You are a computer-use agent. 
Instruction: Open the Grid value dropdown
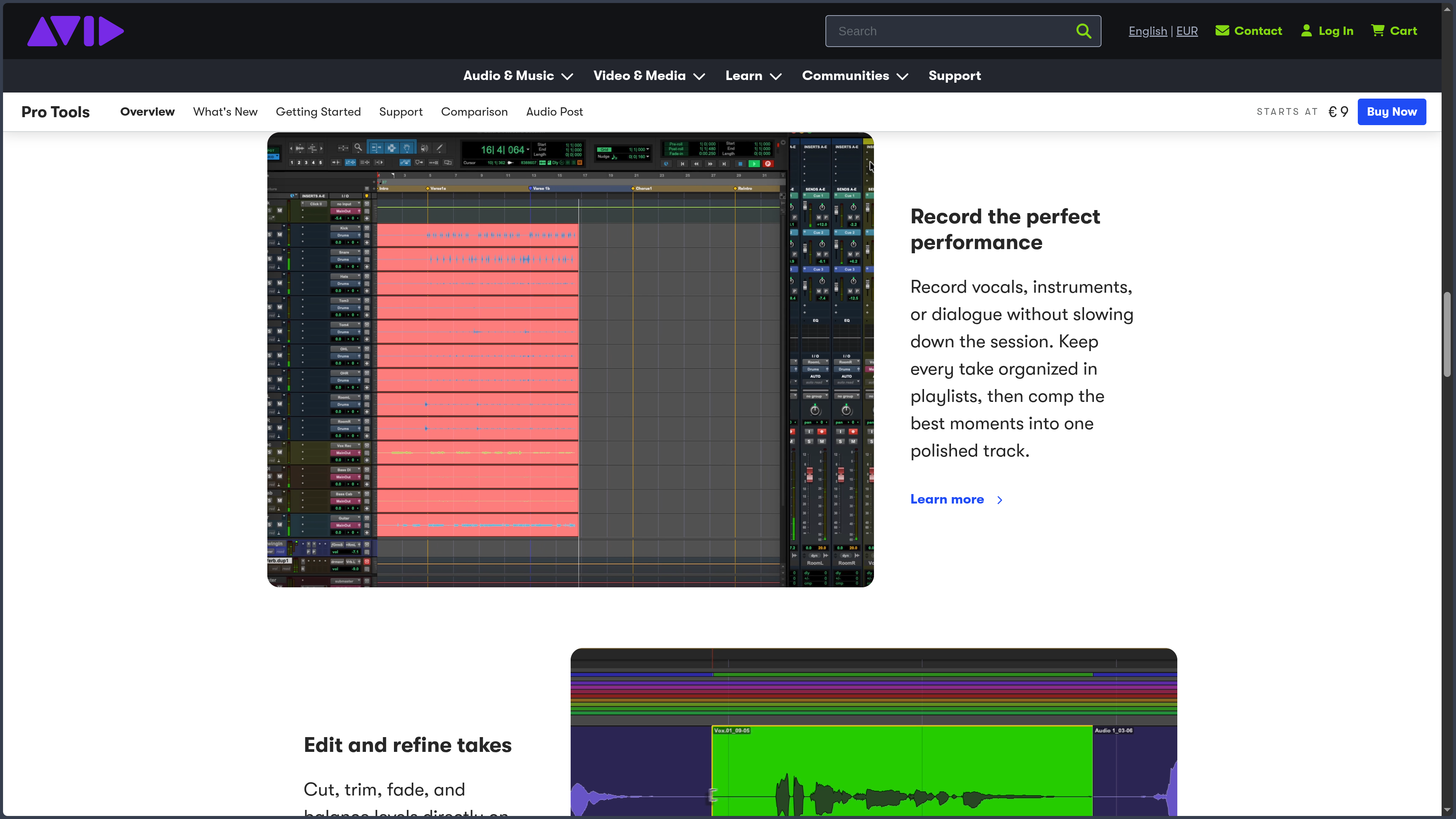coord(648,149)
